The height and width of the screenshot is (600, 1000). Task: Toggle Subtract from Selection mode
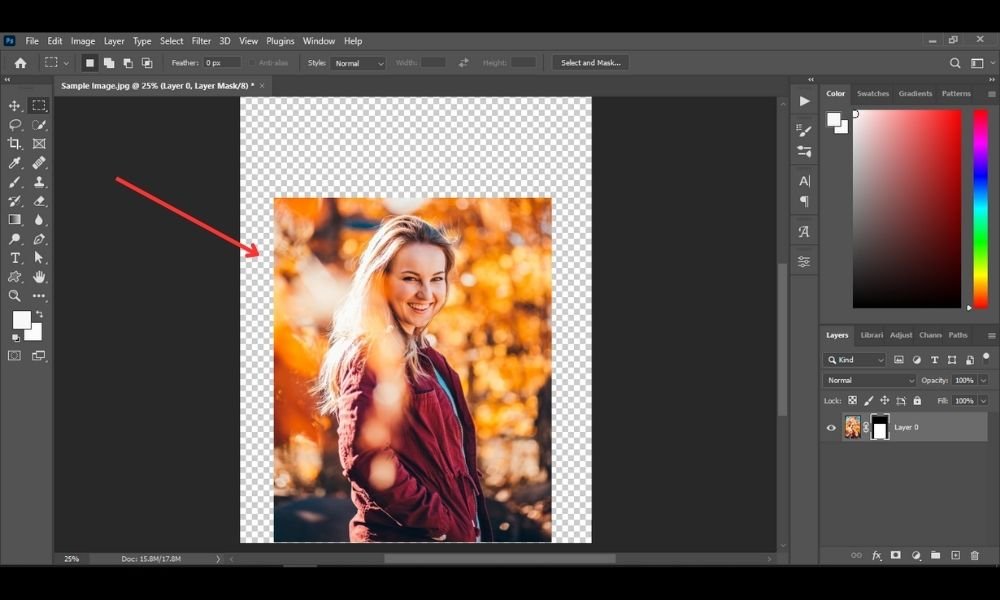point(128,62)
